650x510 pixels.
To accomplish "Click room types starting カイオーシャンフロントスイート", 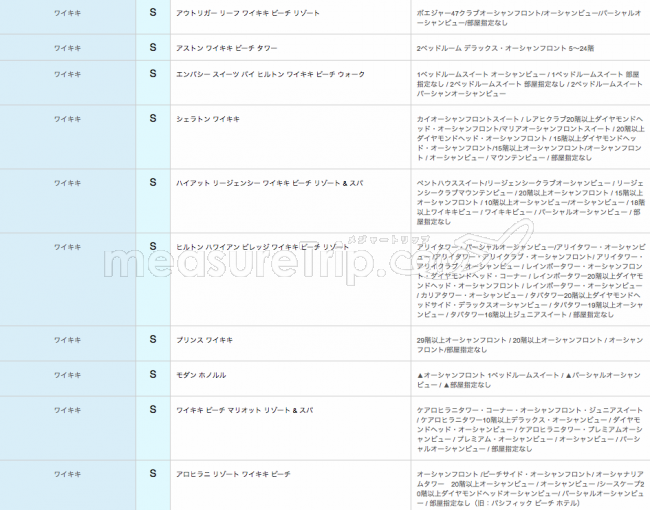I will pyautogui.click(x=531, y=138).
